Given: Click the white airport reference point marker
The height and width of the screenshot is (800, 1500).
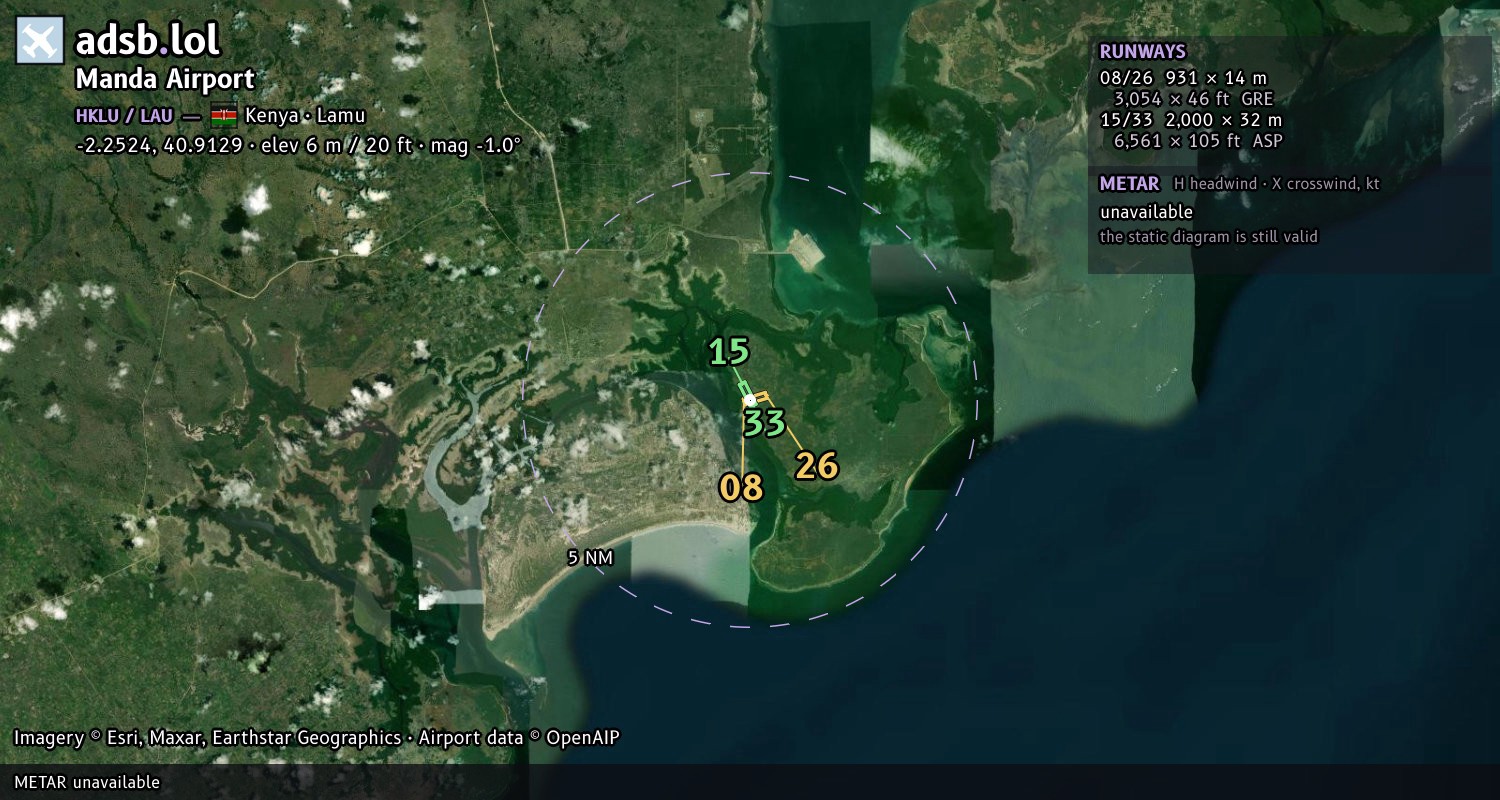Looking at the screenshot, I should click(749, 400).
